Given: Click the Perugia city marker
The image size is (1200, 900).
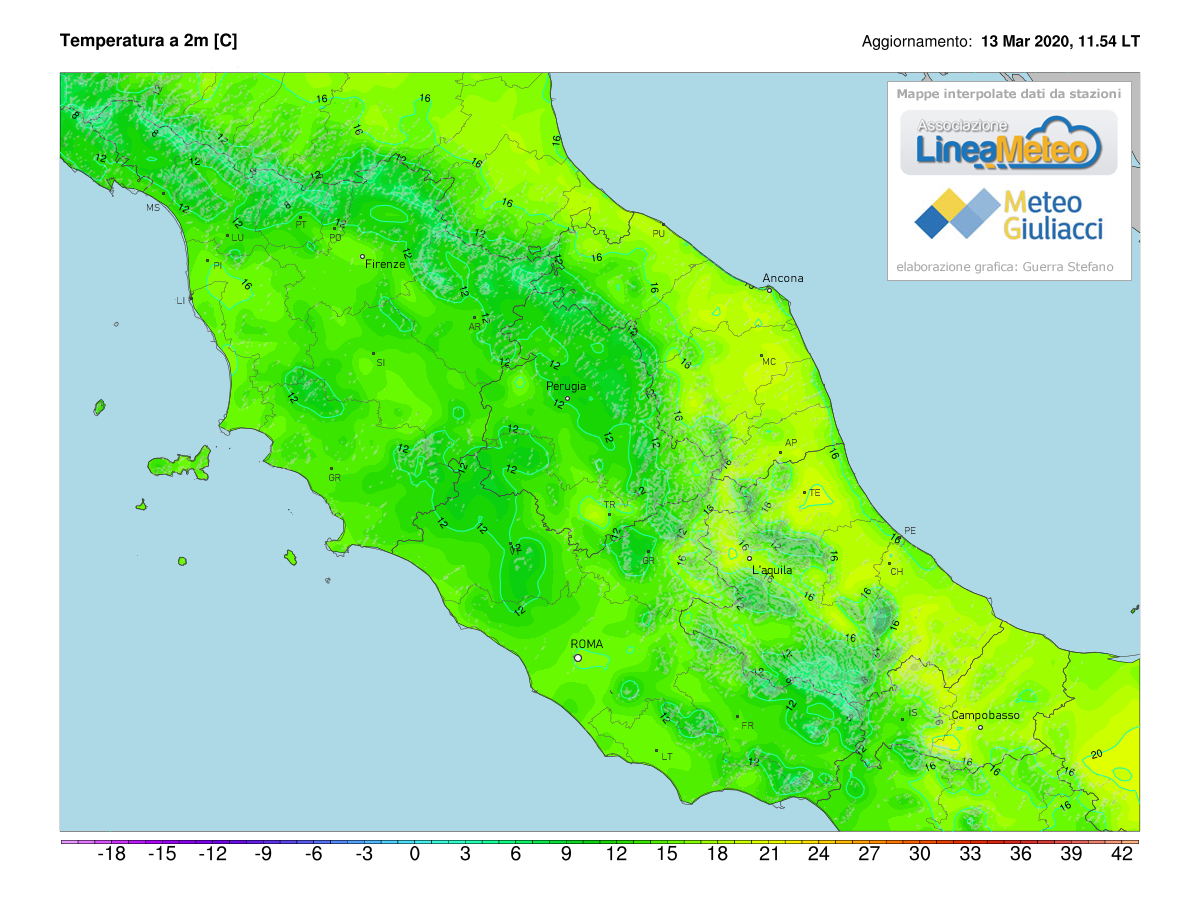Looking at the screenshot, I should coord(567,399).
